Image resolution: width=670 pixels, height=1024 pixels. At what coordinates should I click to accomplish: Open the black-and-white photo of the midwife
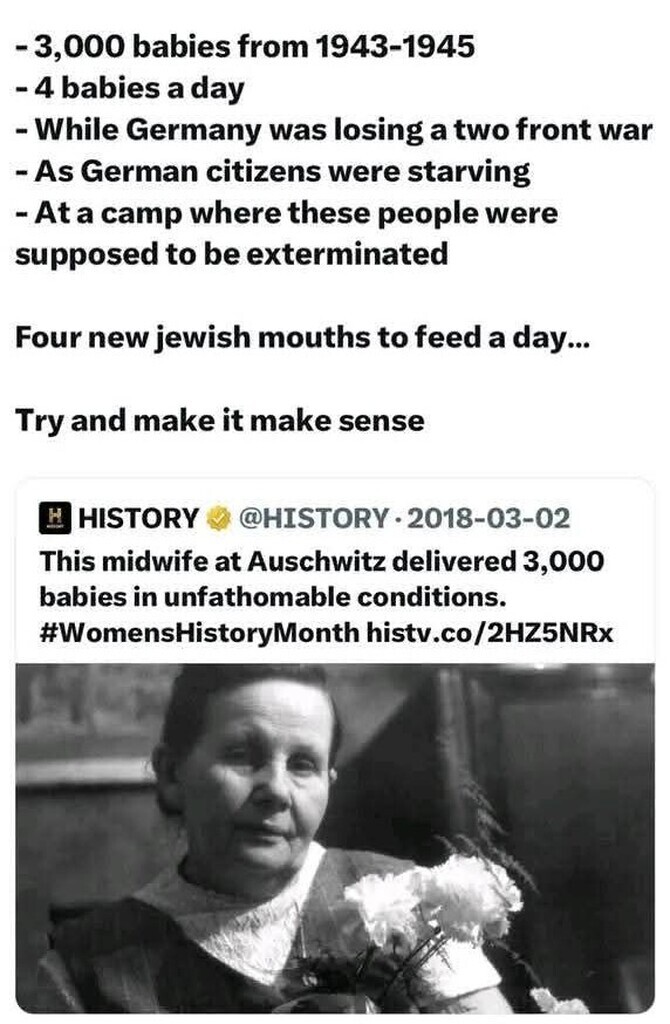(x=335, y=838)
